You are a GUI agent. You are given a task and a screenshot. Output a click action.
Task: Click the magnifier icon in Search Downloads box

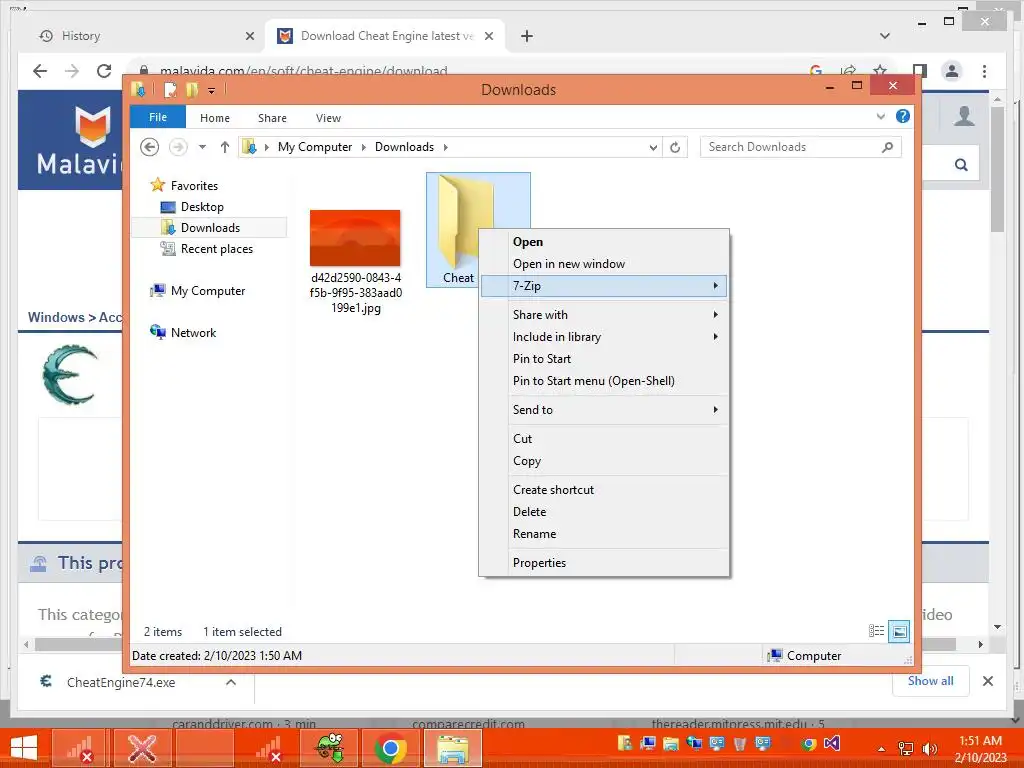coord(887,147)
